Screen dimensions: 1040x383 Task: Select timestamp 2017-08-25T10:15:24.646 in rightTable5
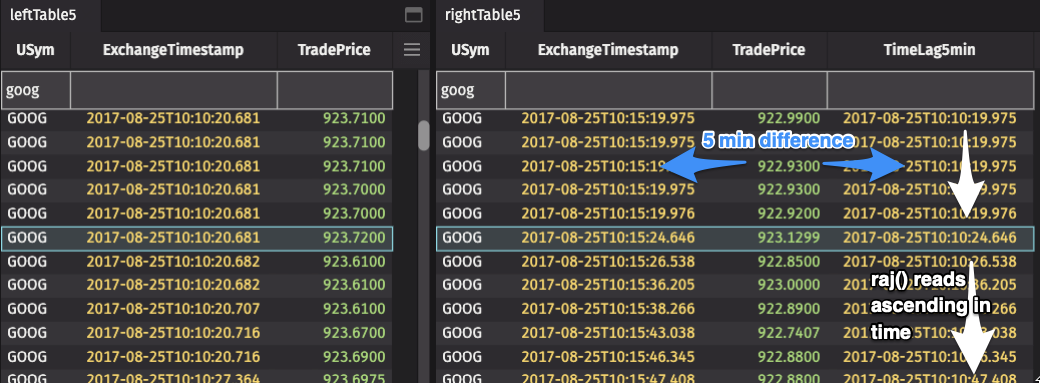608,238
